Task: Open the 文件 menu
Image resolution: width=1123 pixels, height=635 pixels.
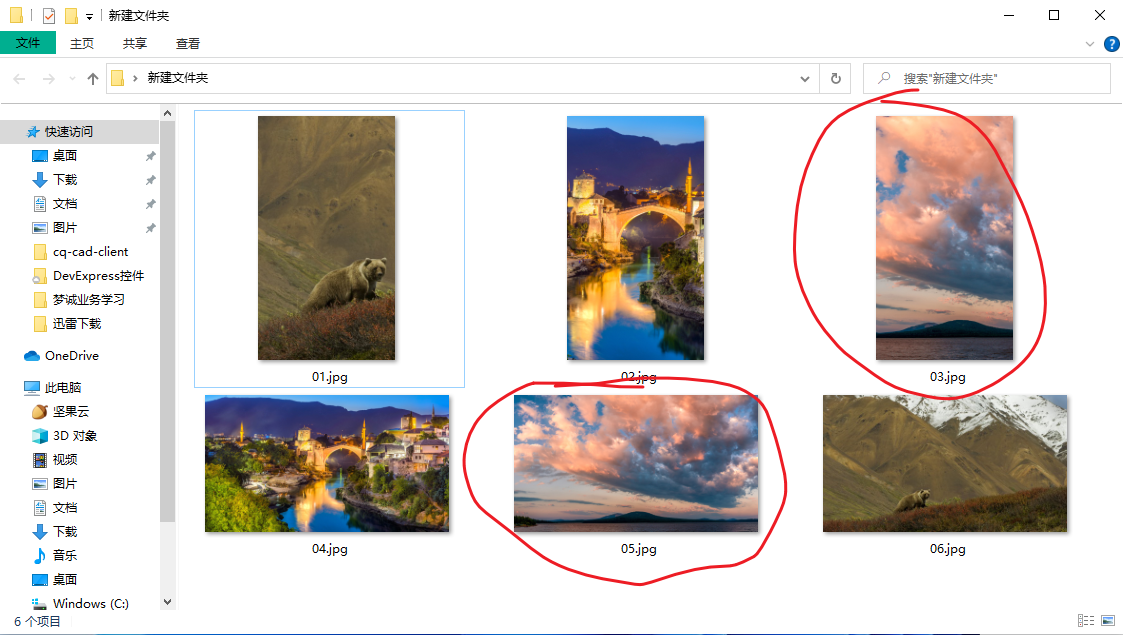Action: click(x=28, y=44)
